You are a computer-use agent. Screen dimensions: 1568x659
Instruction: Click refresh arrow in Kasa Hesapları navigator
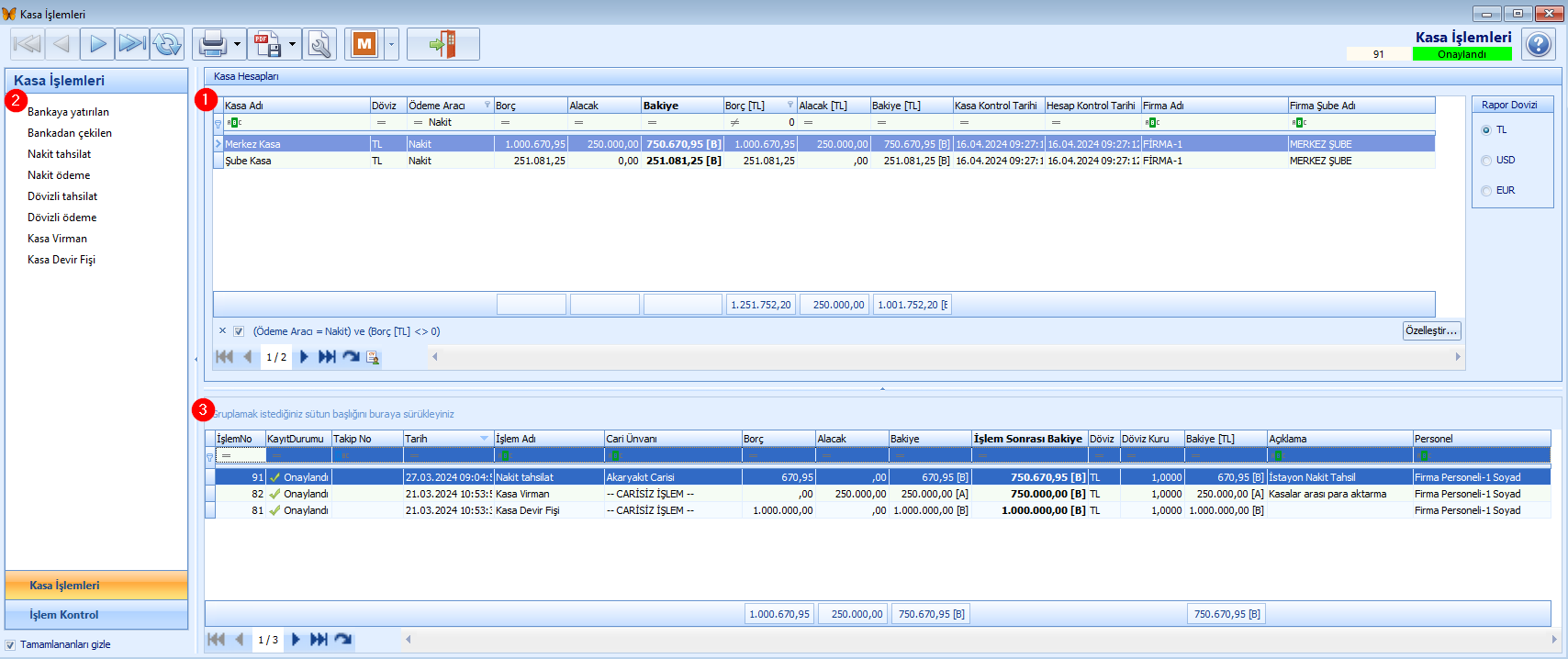pyautogui.click(x=351, y=357)
